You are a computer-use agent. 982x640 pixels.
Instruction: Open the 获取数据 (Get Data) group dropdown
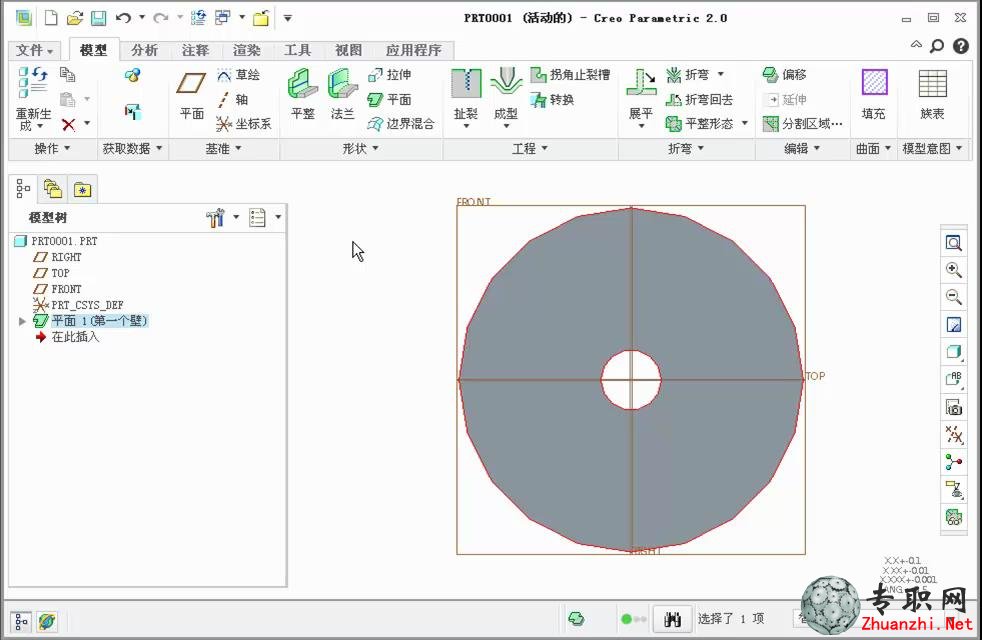tap(132, 148)
